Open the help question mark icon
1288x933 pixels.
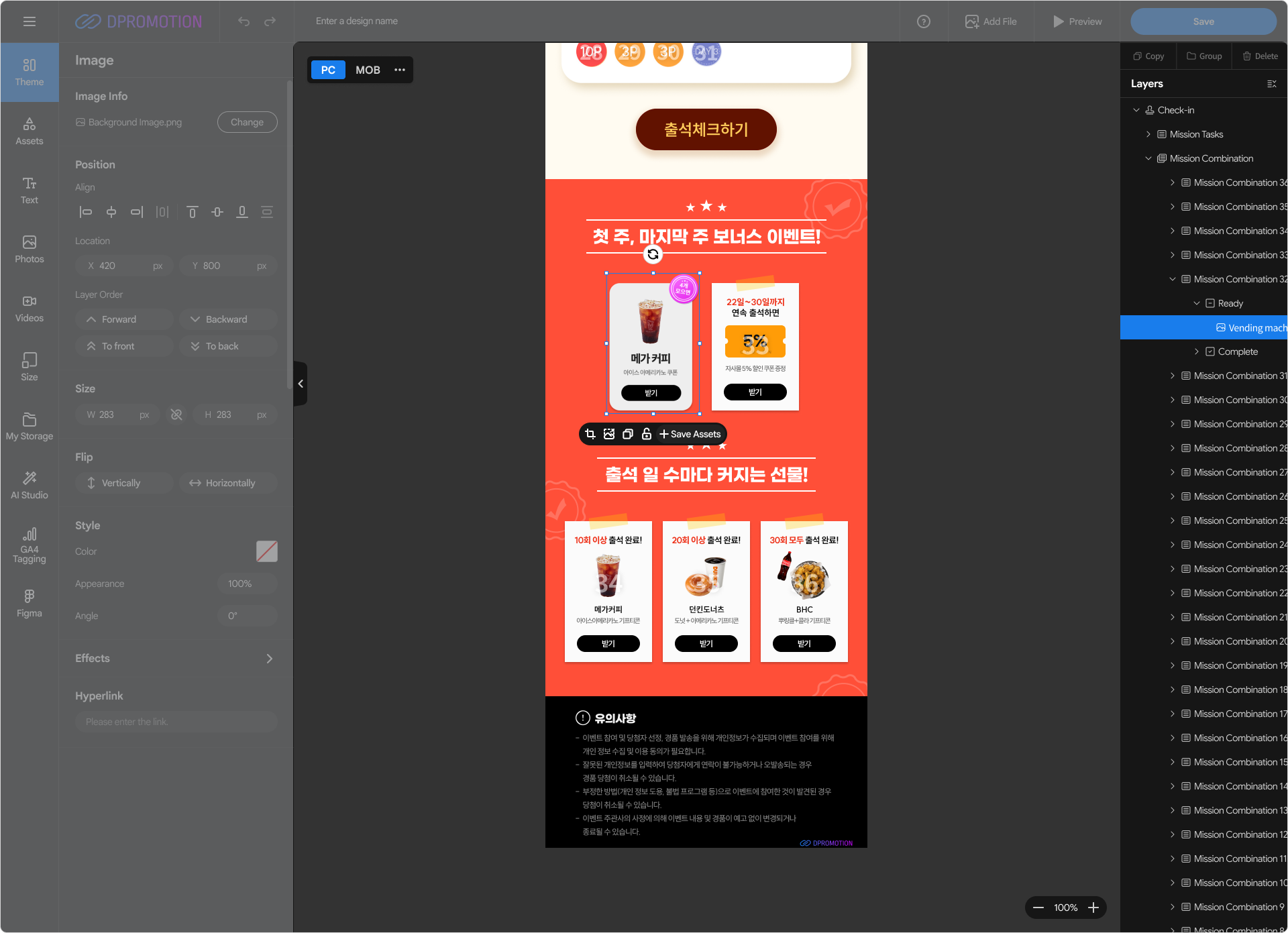pyautogui.click(x=924, y=21)
